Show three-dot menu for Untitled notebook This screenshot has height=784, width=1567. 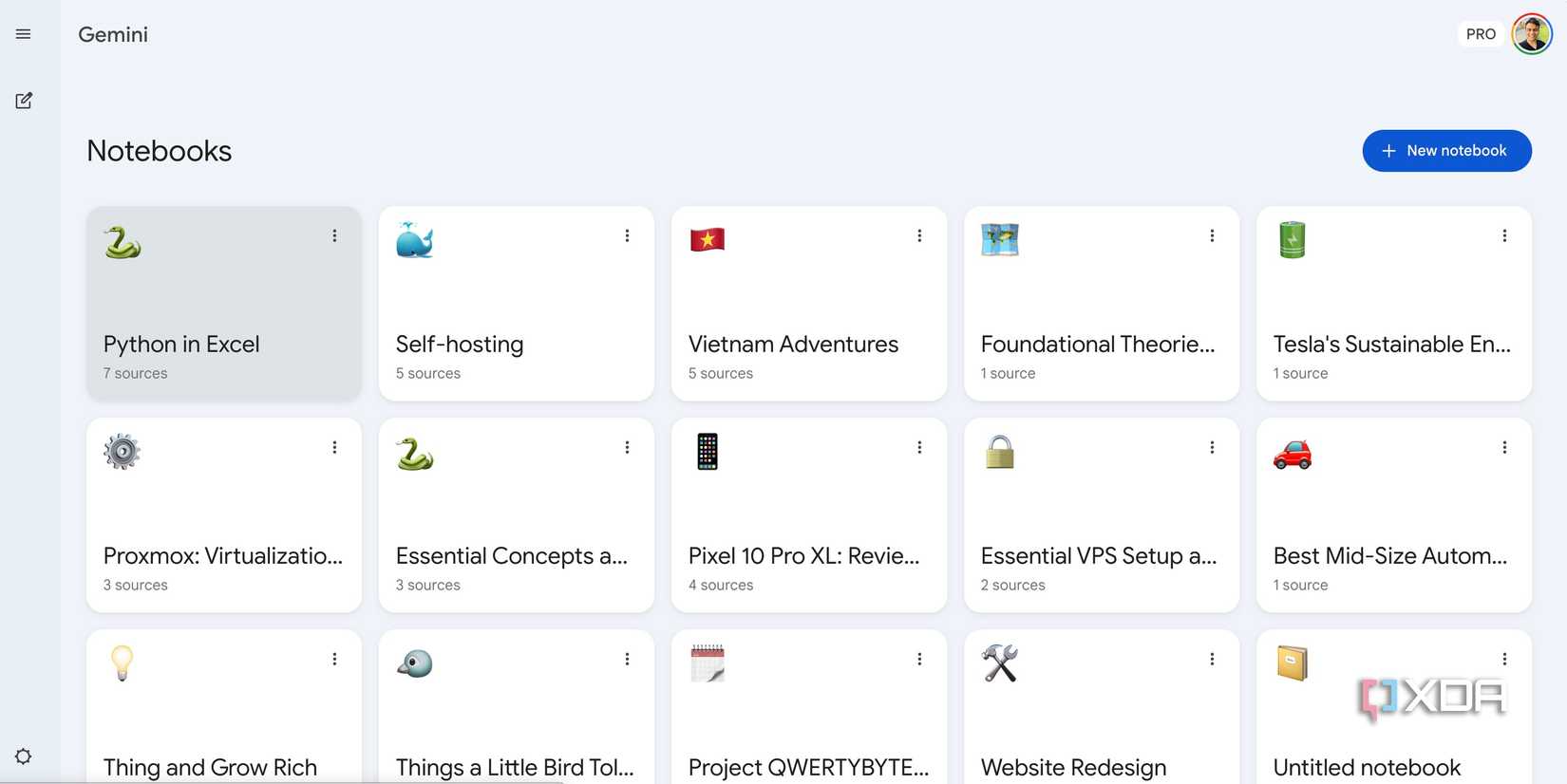(x=1504, y=659)
